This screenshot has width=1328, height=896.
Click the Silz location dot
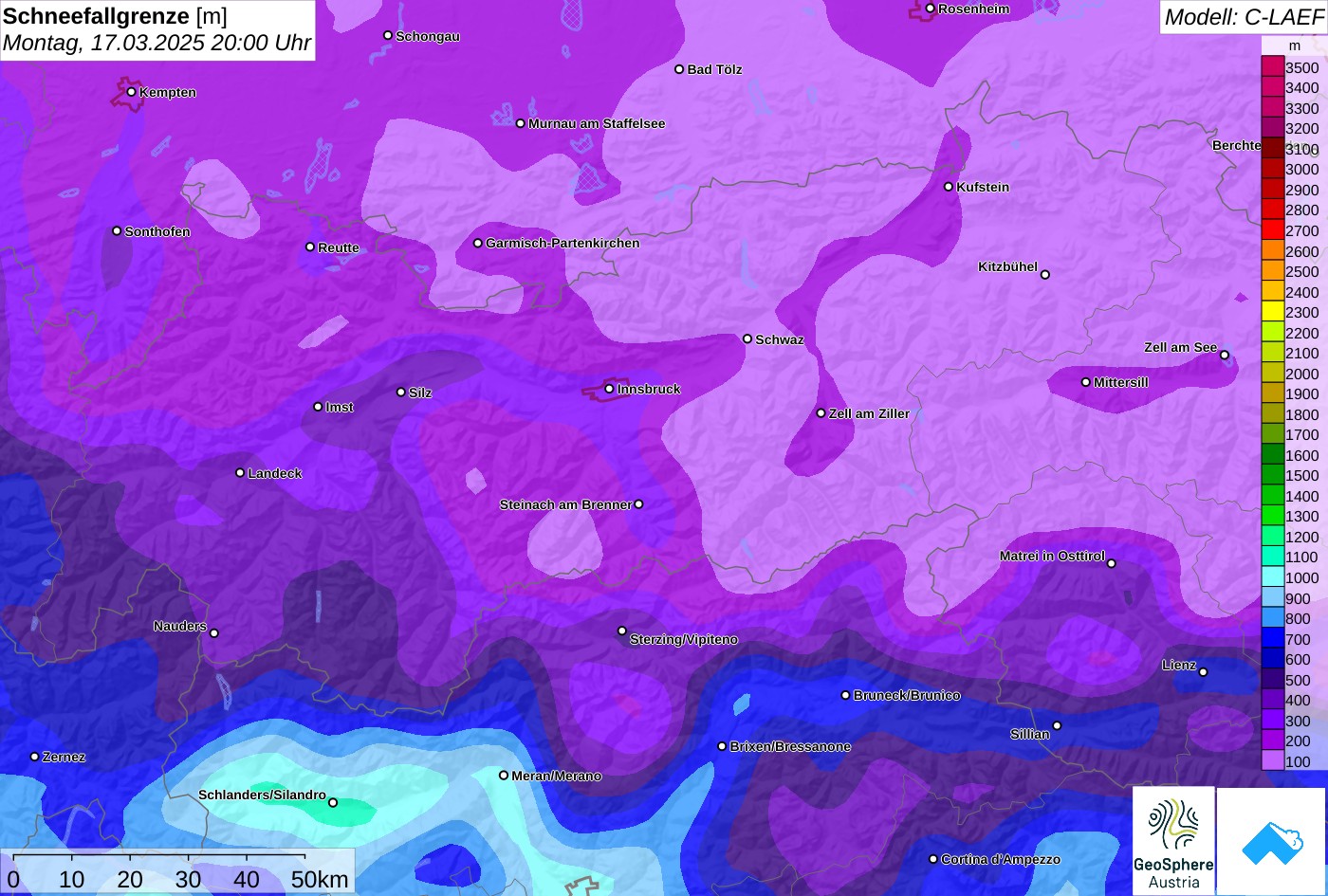coord(400,392)
